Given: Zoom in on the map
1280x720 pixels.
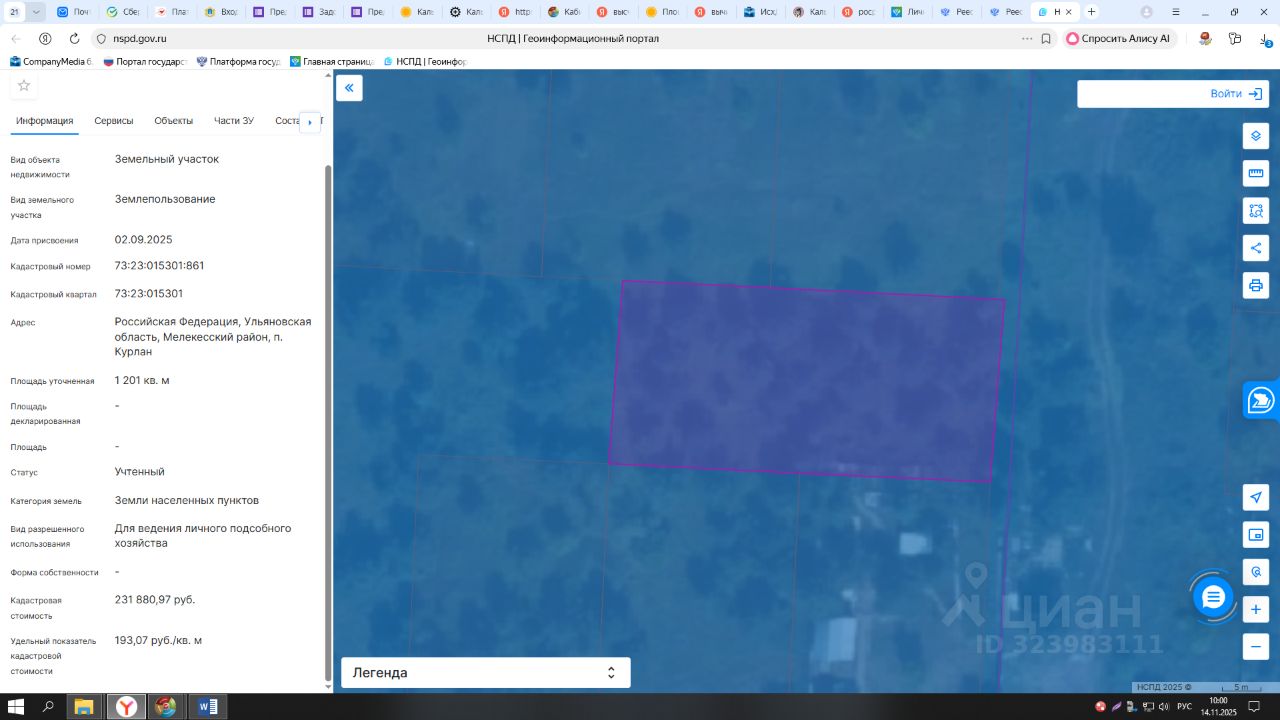Looking at the screenshot, I should 1256,609.
